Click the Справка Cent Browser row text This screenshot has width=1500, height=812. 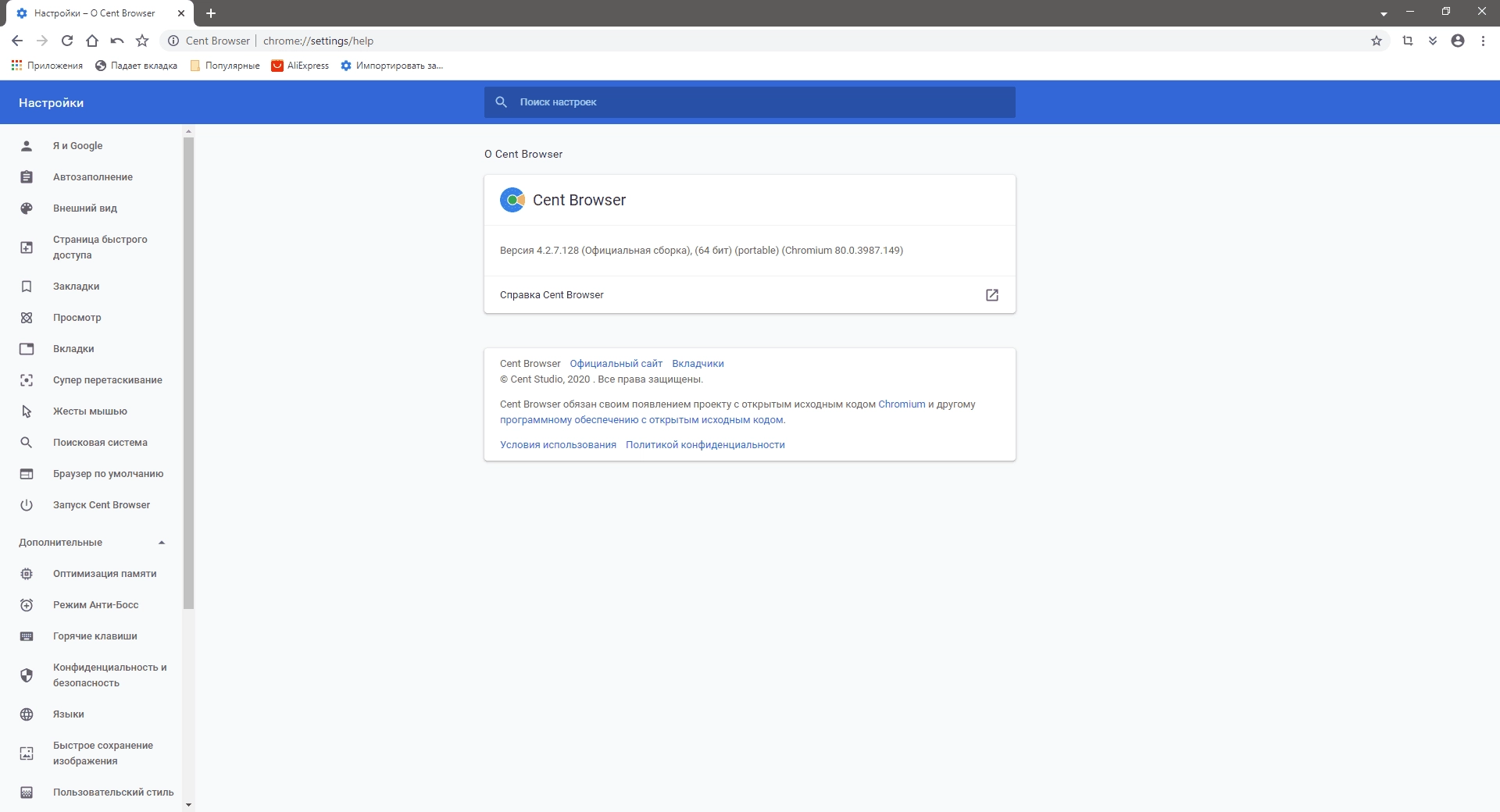[552, 295]
